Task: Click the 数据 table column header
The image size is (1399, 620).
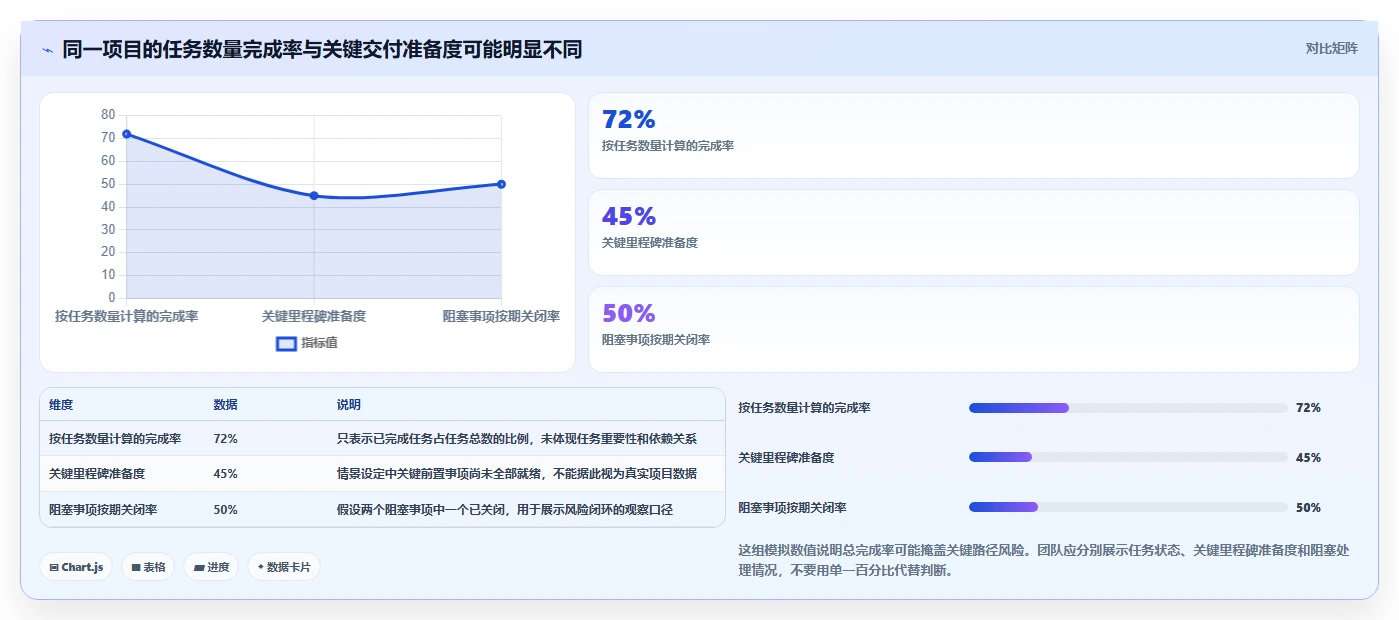Action: (x=225, y=405)
